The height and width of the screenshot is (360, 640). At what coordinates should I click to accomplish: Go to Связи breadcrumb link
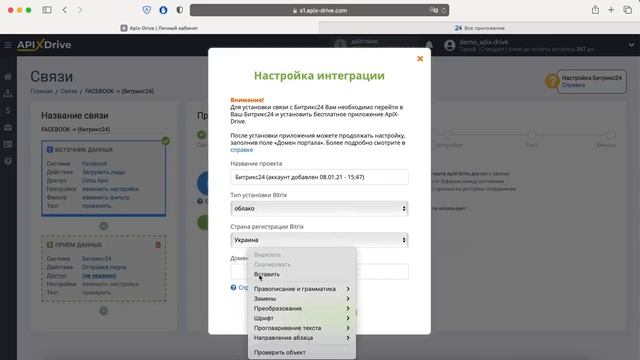[x=69, y=91]
